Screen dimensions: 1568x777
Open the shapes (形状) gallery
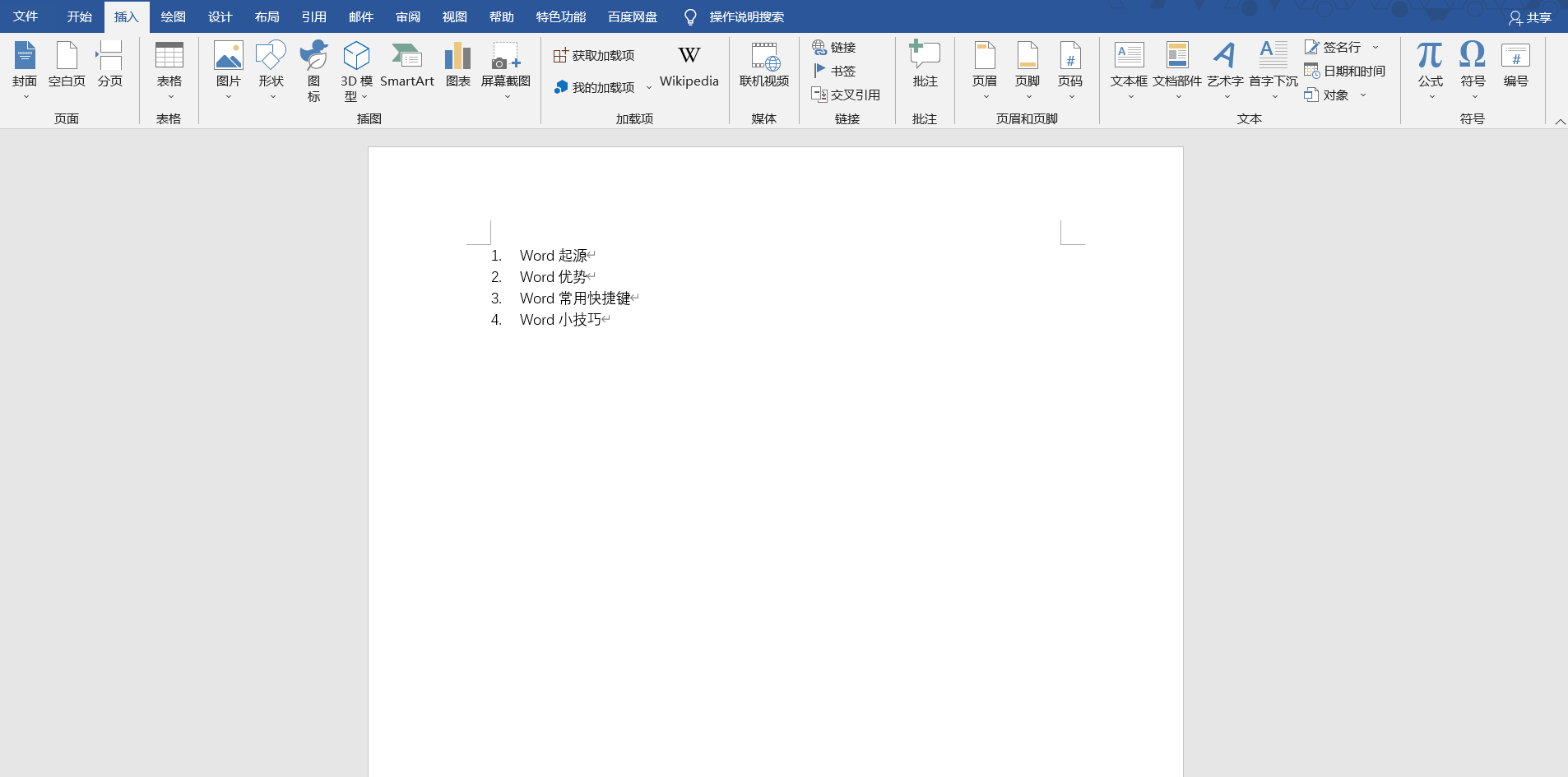click(271, 71)
